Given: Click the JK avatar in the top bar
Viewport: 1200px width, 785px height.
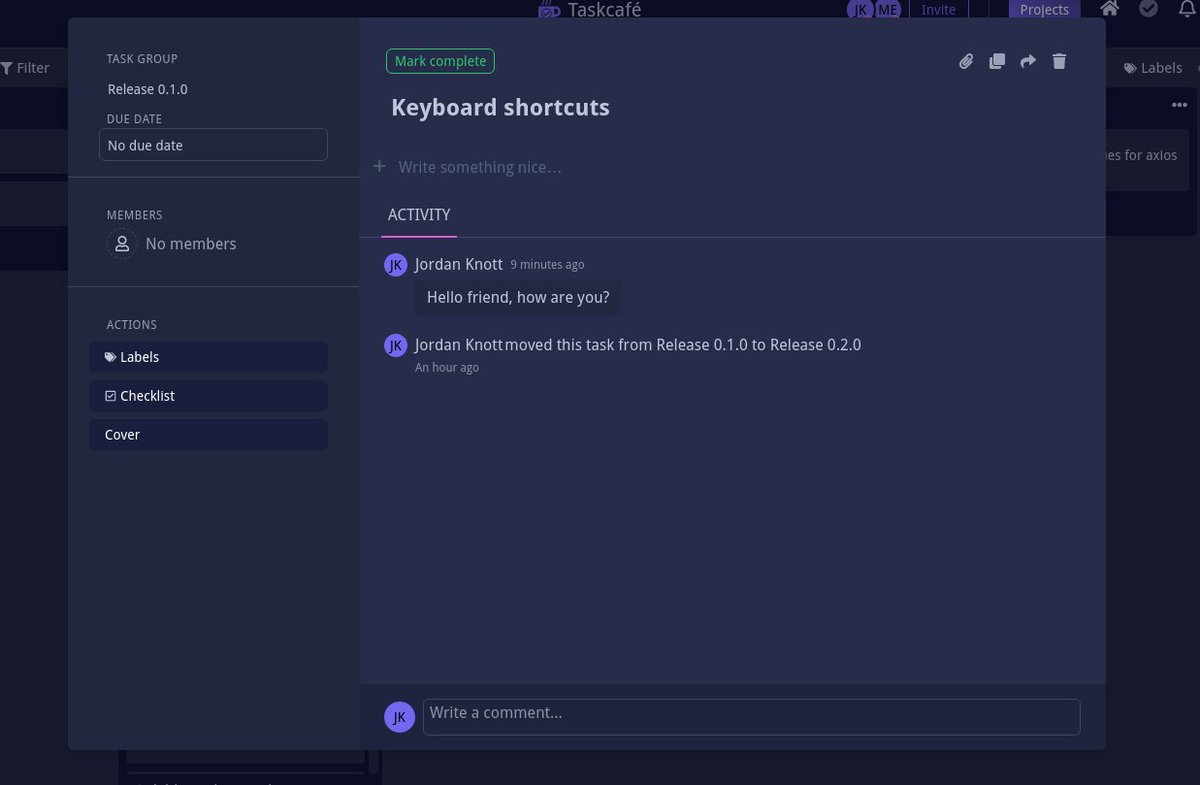Looking at the screenshot, I should pos(860,9).
